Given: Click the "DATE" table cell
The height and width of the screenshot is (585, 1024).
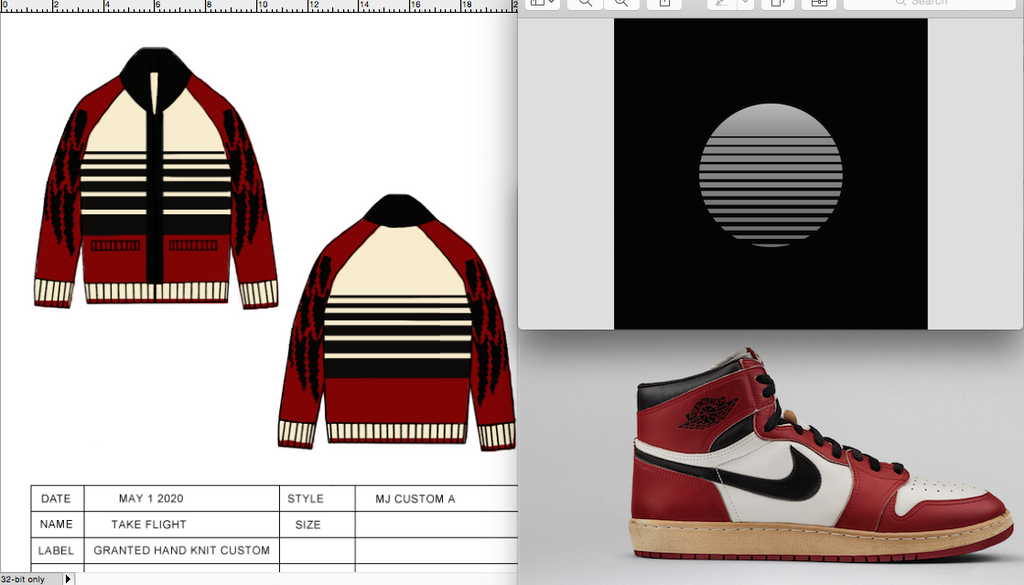Looking at the screenshot, I should [x=57, y=499].
